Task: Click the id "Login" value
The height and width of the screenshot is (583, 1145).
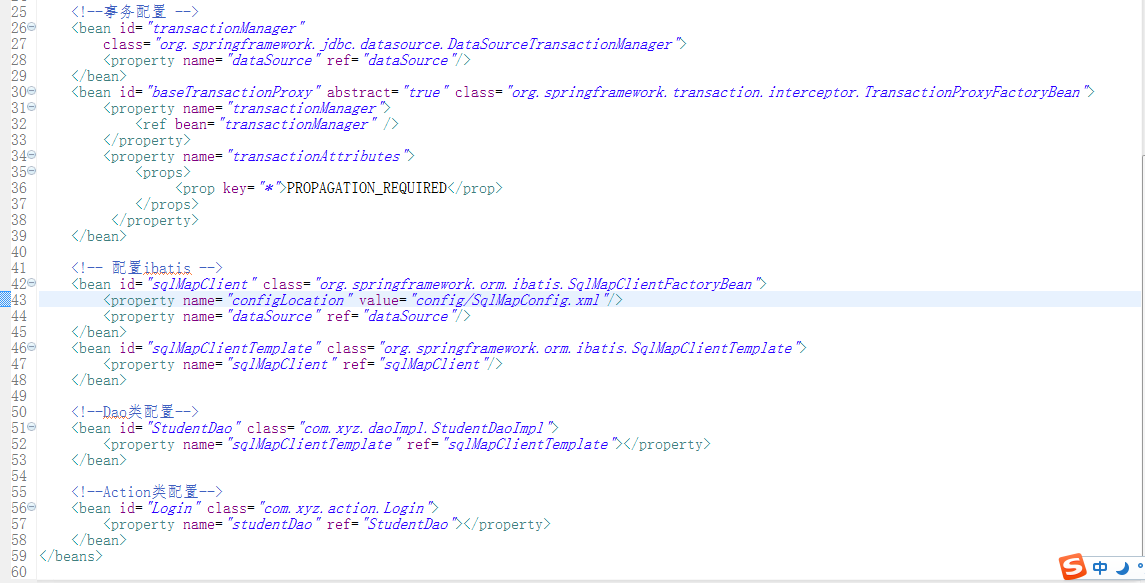Action: [x=174, y=508]
